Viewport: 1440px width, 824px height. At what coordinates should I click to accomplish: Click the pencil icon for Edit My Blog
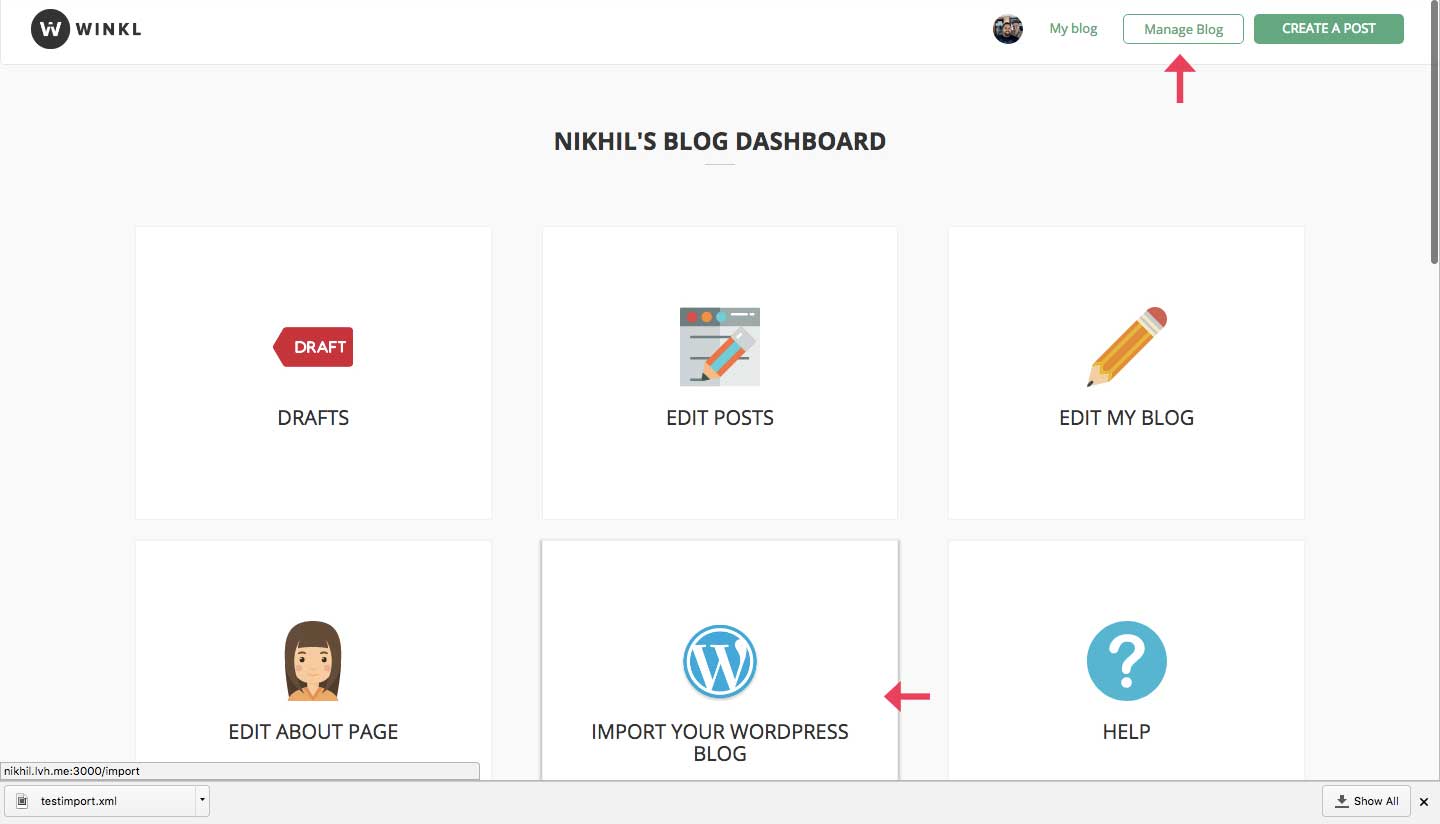(1127, 347)
